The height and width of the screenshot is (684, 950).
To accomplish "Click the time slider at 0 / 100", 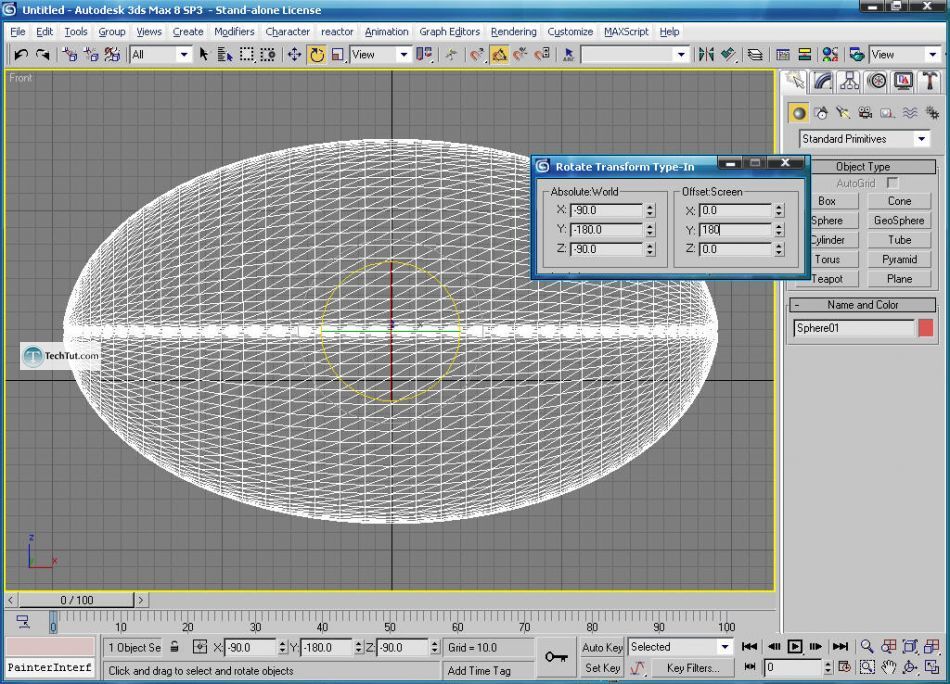I will tap(76, 600).
